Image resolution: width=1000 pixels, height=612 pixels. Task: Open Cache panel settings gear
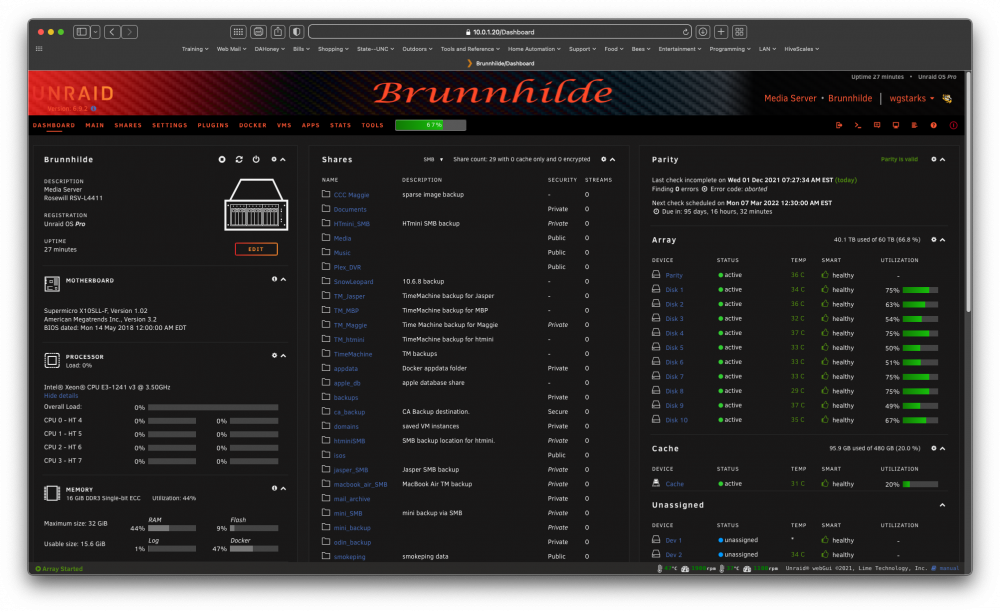click(x=934, y=448)
